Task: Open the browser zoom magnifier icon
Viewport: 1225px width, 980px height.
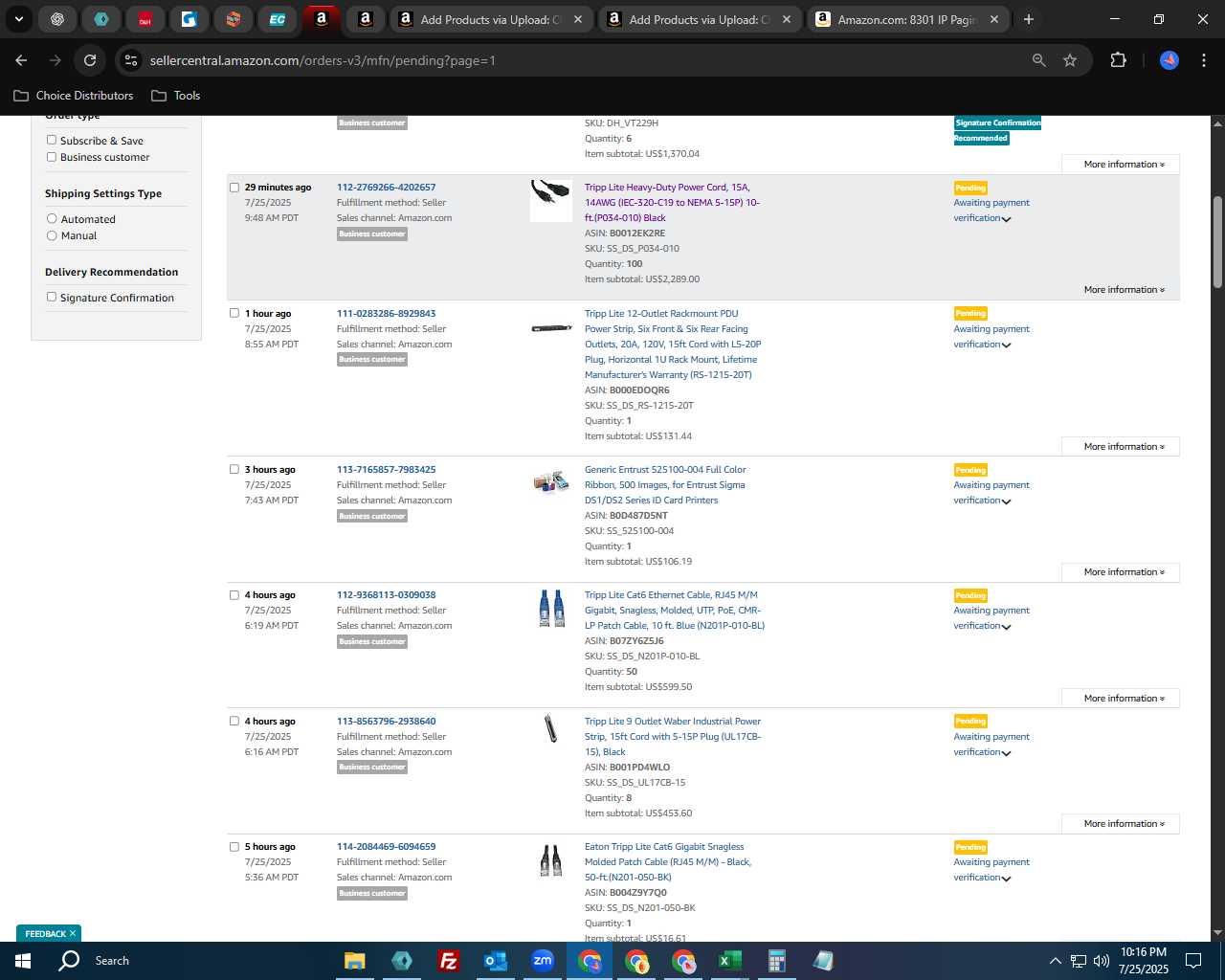Action: (x=1039, y=60)
